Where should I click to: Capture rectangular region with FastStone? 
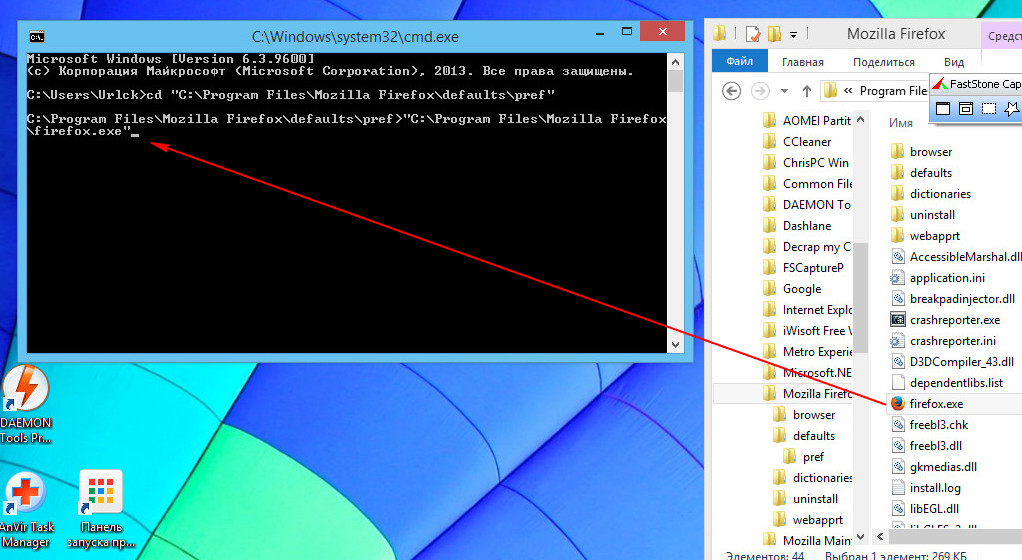click(989, 108)
